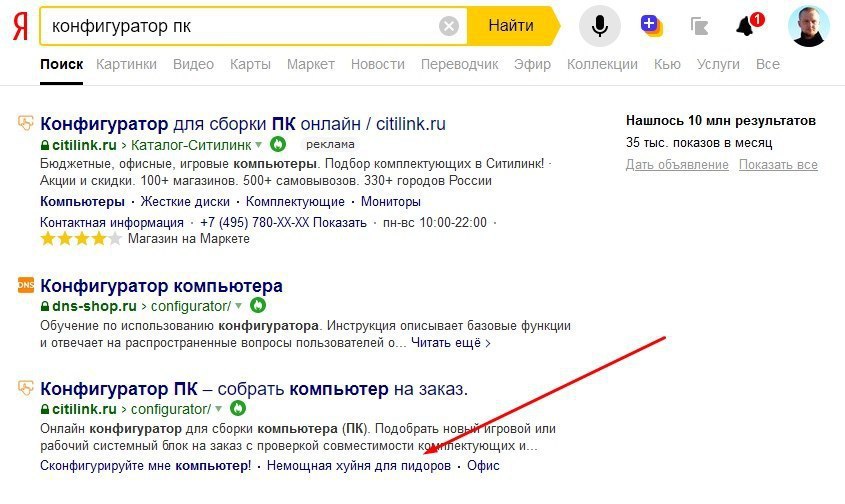Click the Yandex Я logo
845x504 pixels.
click(x=20, y=26)
